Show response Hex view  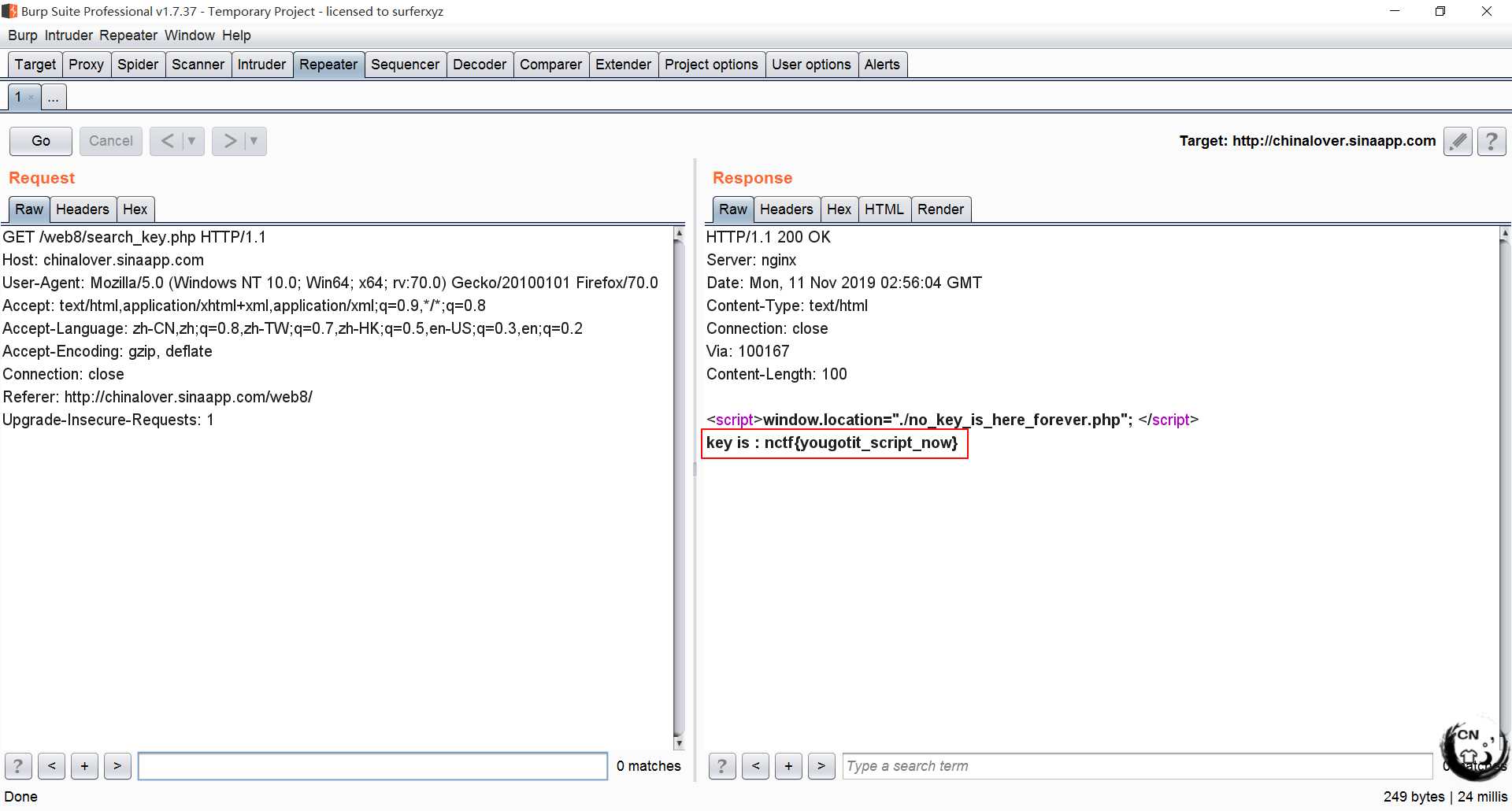click(x=839, y=209)
